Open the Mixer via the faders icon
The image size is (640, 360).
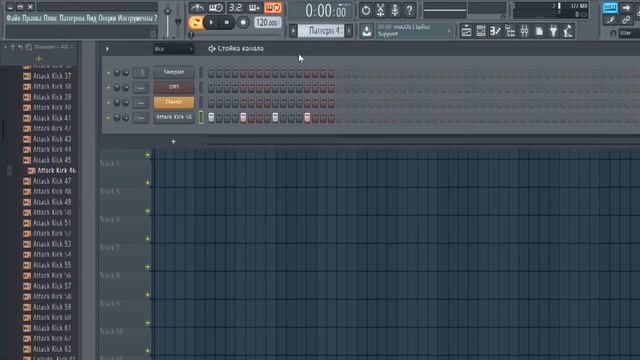(524, 31)
